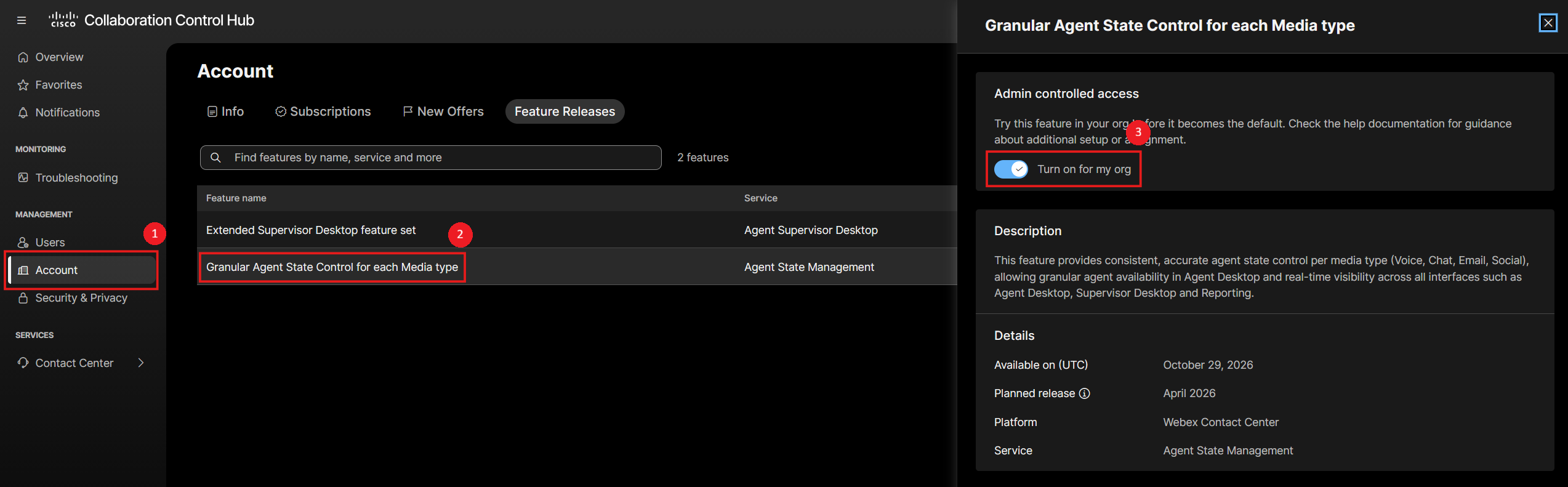
Task: Close the Granular Agent State Control panel
Action: (1548, 23)
